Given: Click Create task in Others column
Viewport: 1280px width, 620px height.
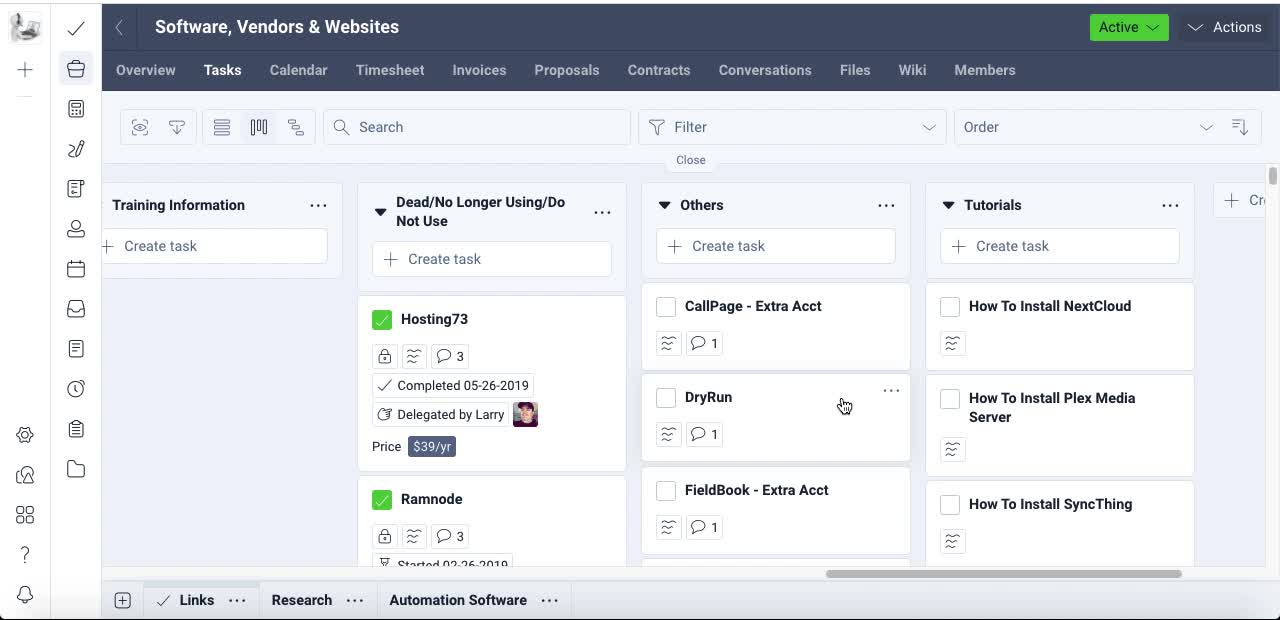Looking at the screenshot, I should tap(775, 246).
